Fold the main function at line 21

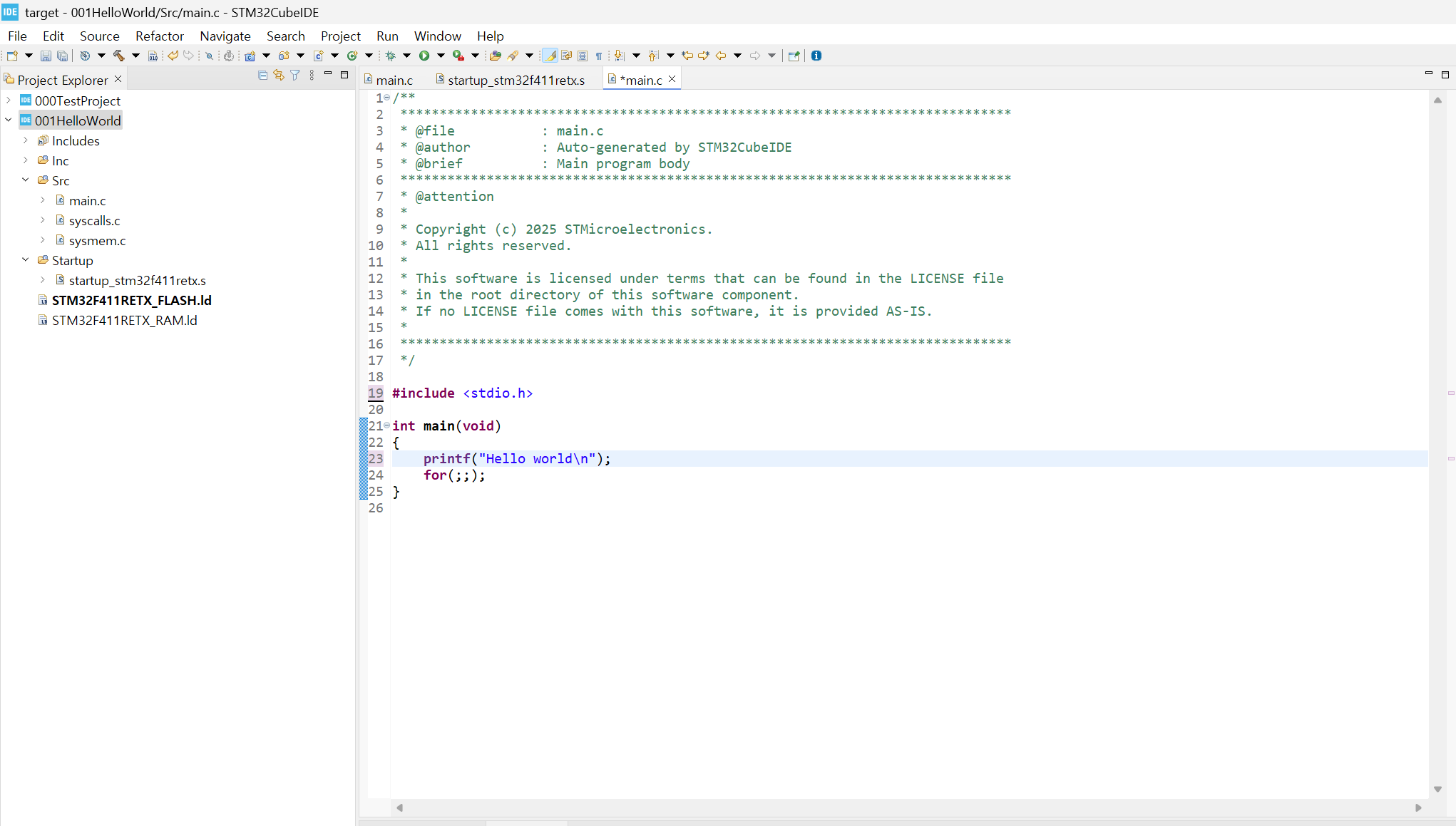(x=387, y=425)
